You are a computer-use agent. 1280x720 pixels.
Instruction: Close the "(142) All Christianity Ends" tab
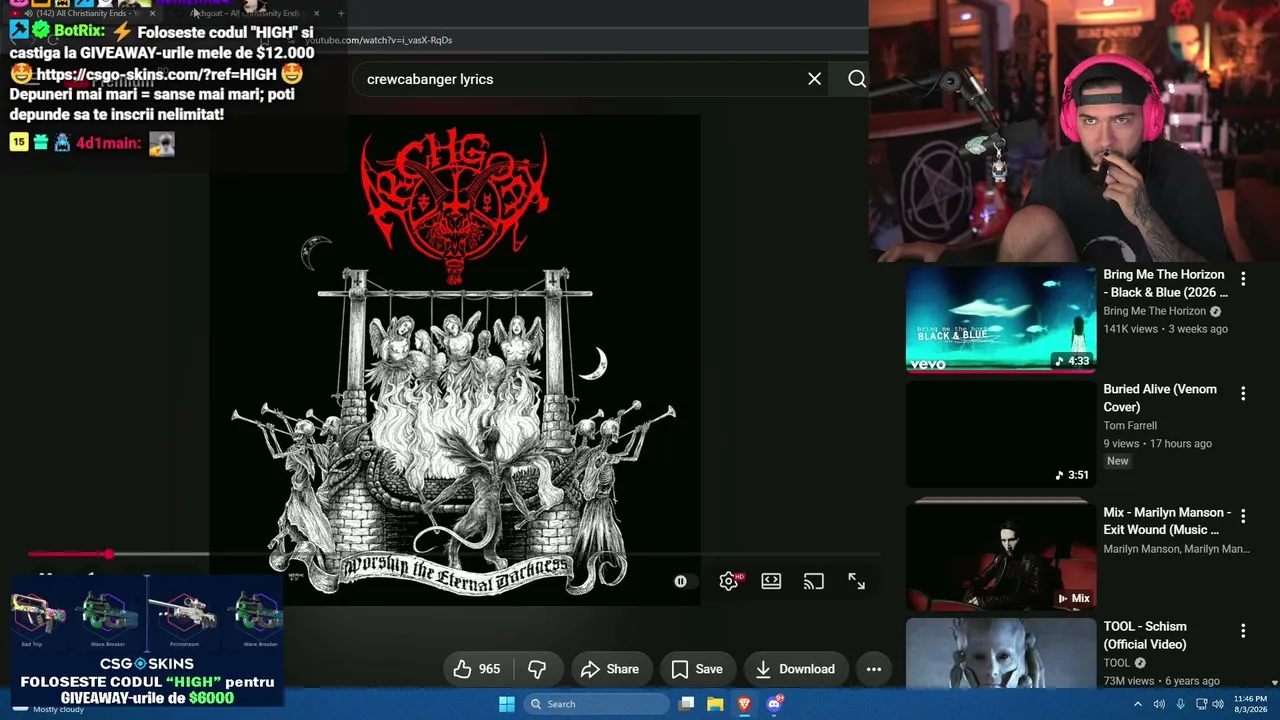(x=152, y=14)
